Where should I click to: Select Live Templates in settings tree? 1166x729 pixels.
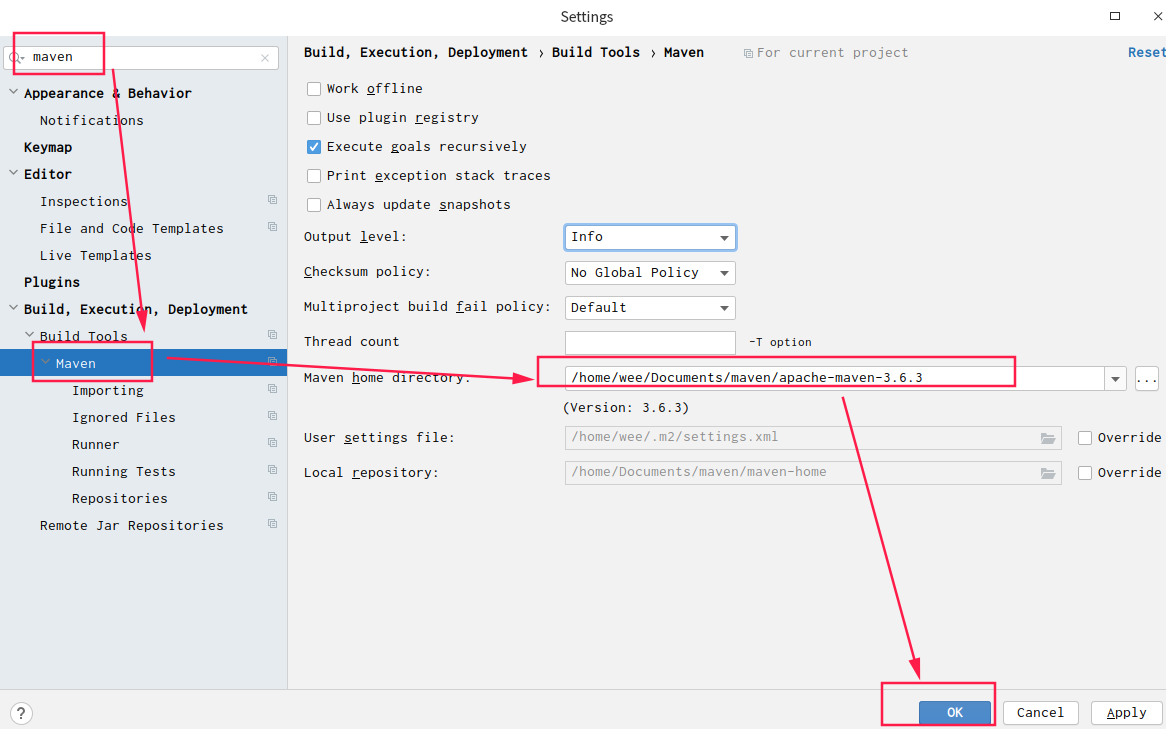(95, 255)
